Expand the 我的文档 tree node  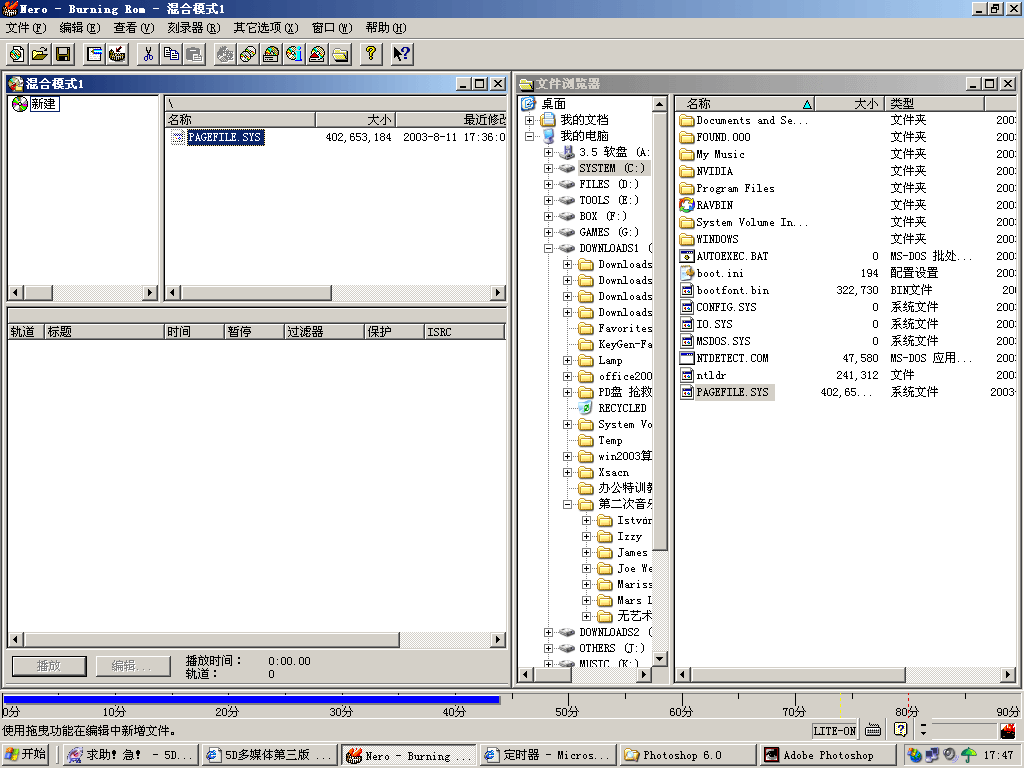click(530, 120)
